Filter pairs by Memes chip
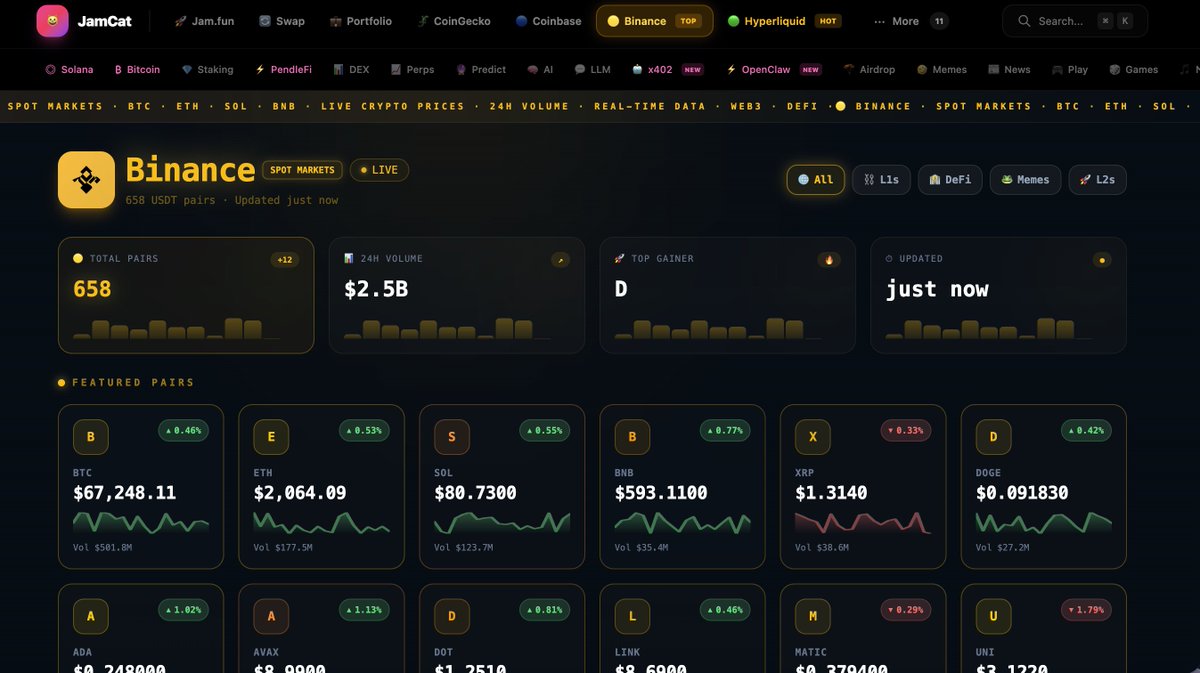1200x673 pixels. click(1025, 180)
